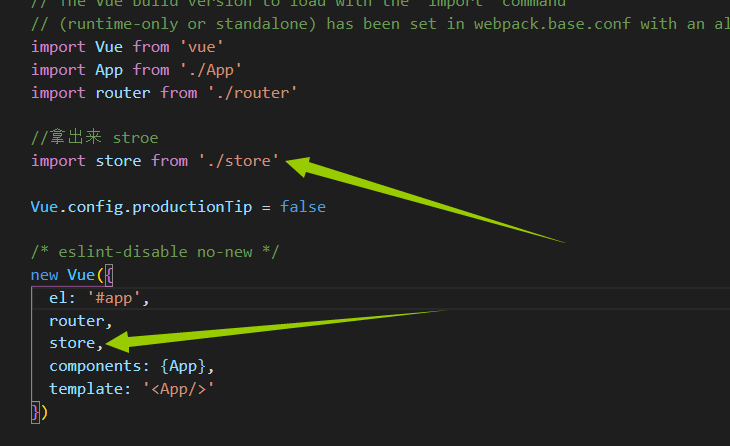Click the closing "})" line

40,412
